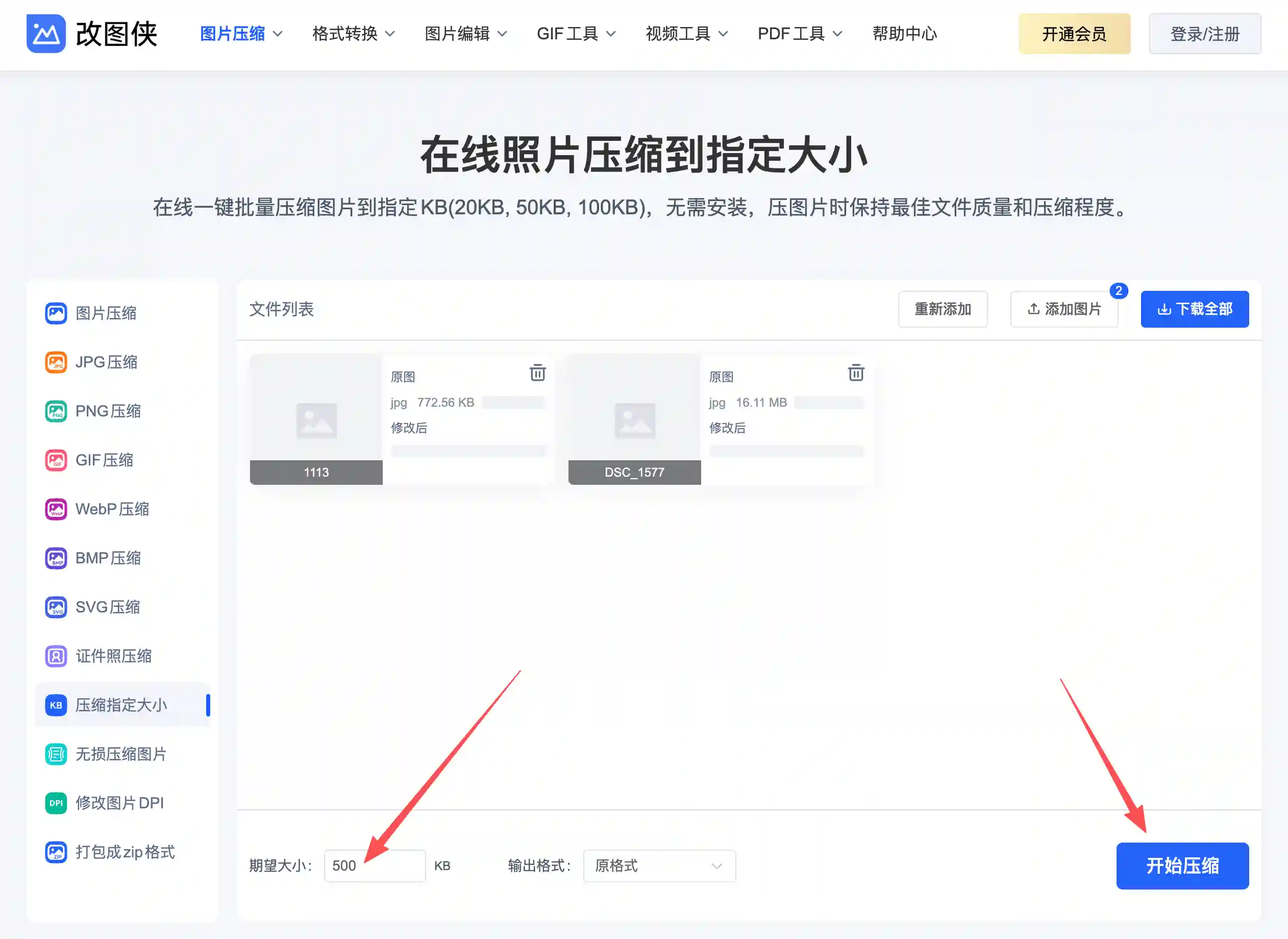Open the GIF 压缩 tool
Viewport: 1288px width, 939px height.
(x=104, y=460)
